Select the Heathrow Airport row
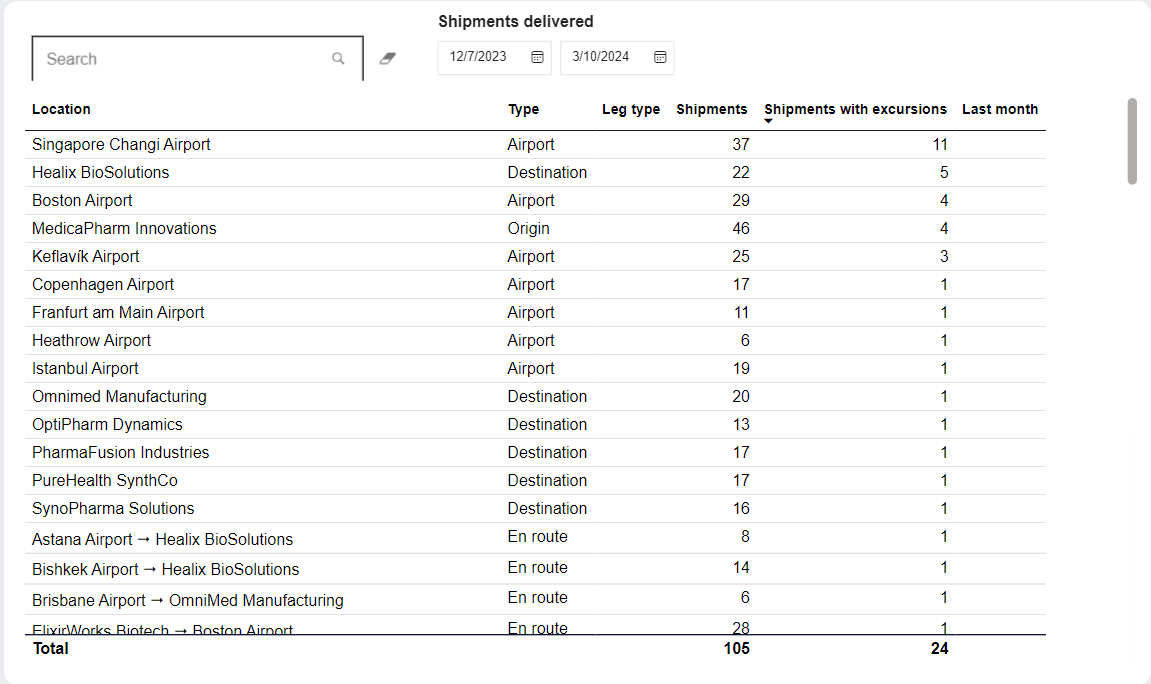1151x684 pixels. (x=535, y=341)
